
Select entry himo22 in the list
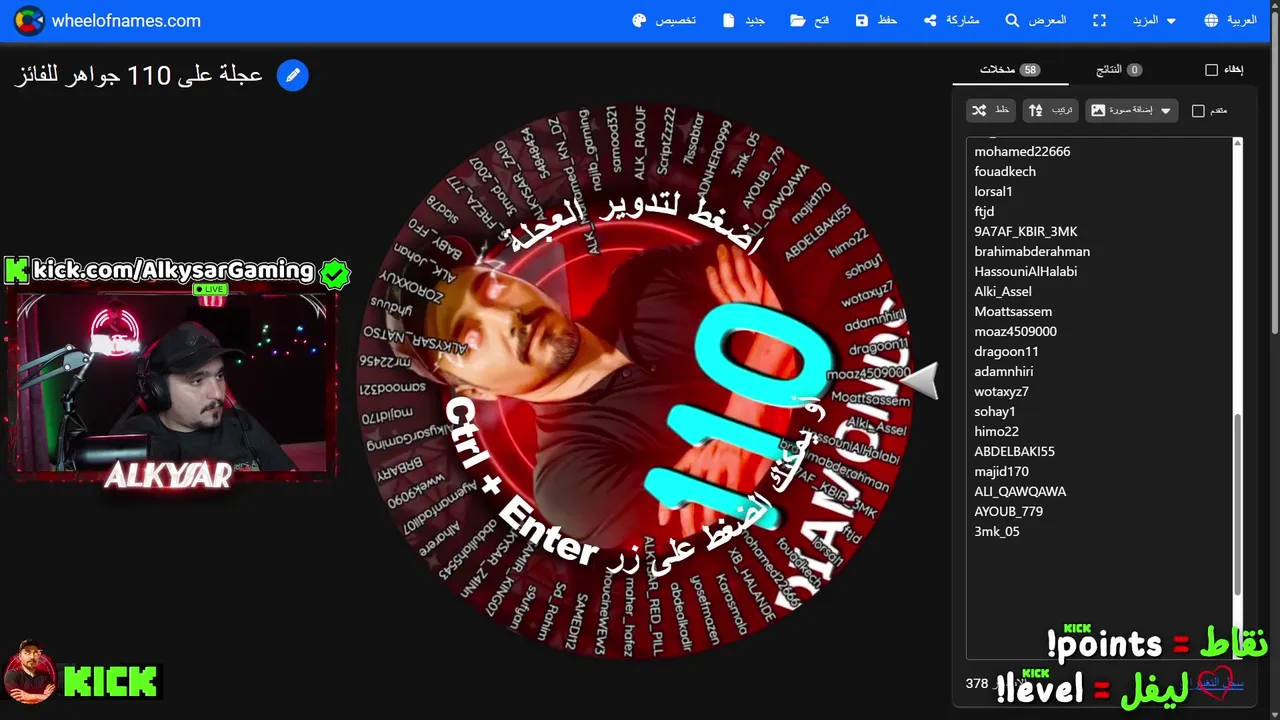tap(997, 431)
